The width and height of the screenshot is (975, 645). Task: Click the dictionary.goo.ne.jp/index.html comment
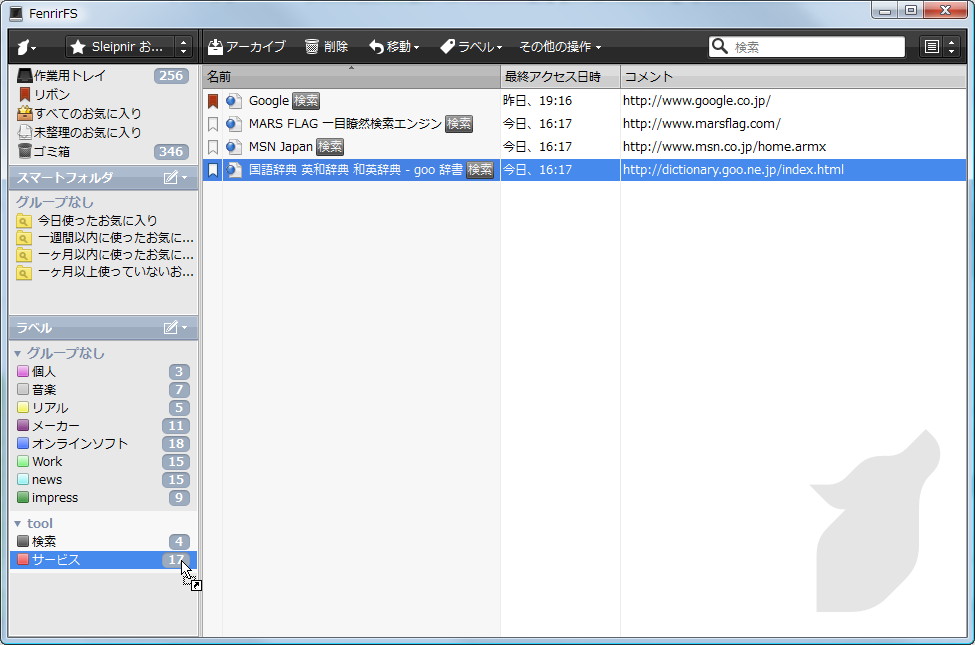point(733,170)
